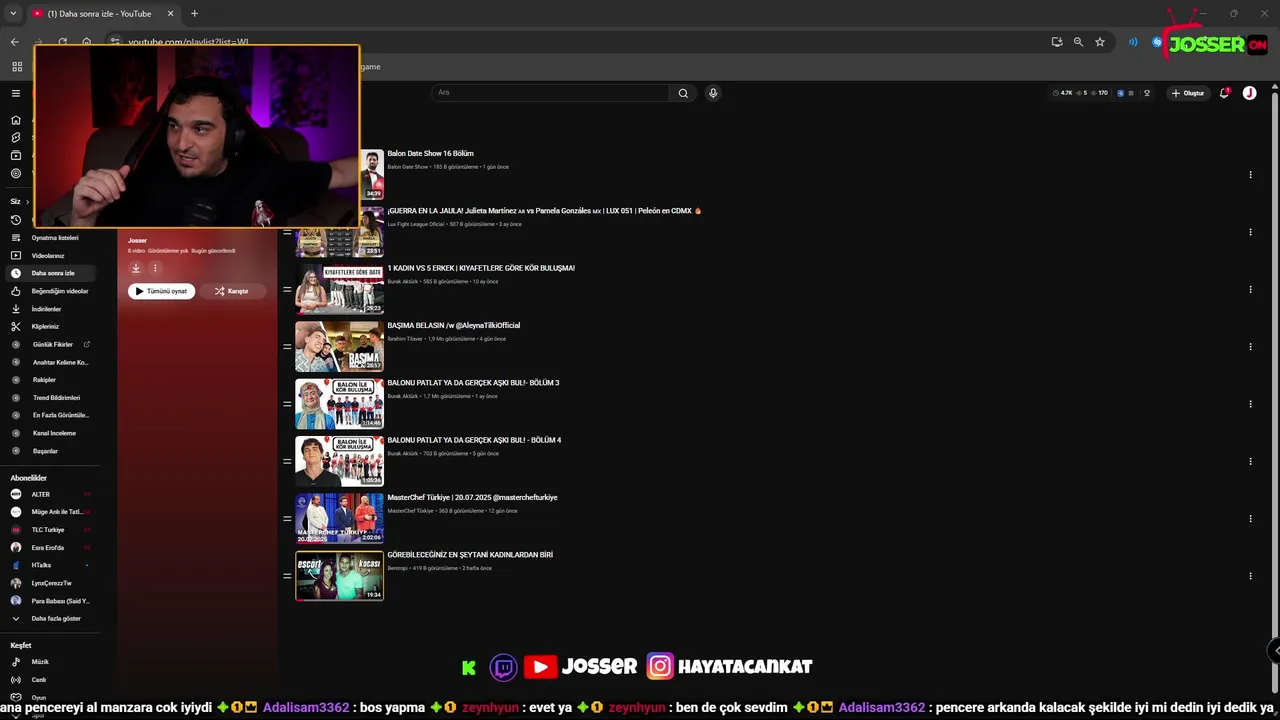Open Beğendiğim videolar in the sidebar
This screenshot has height=720, width=1280.
point(60,291)
